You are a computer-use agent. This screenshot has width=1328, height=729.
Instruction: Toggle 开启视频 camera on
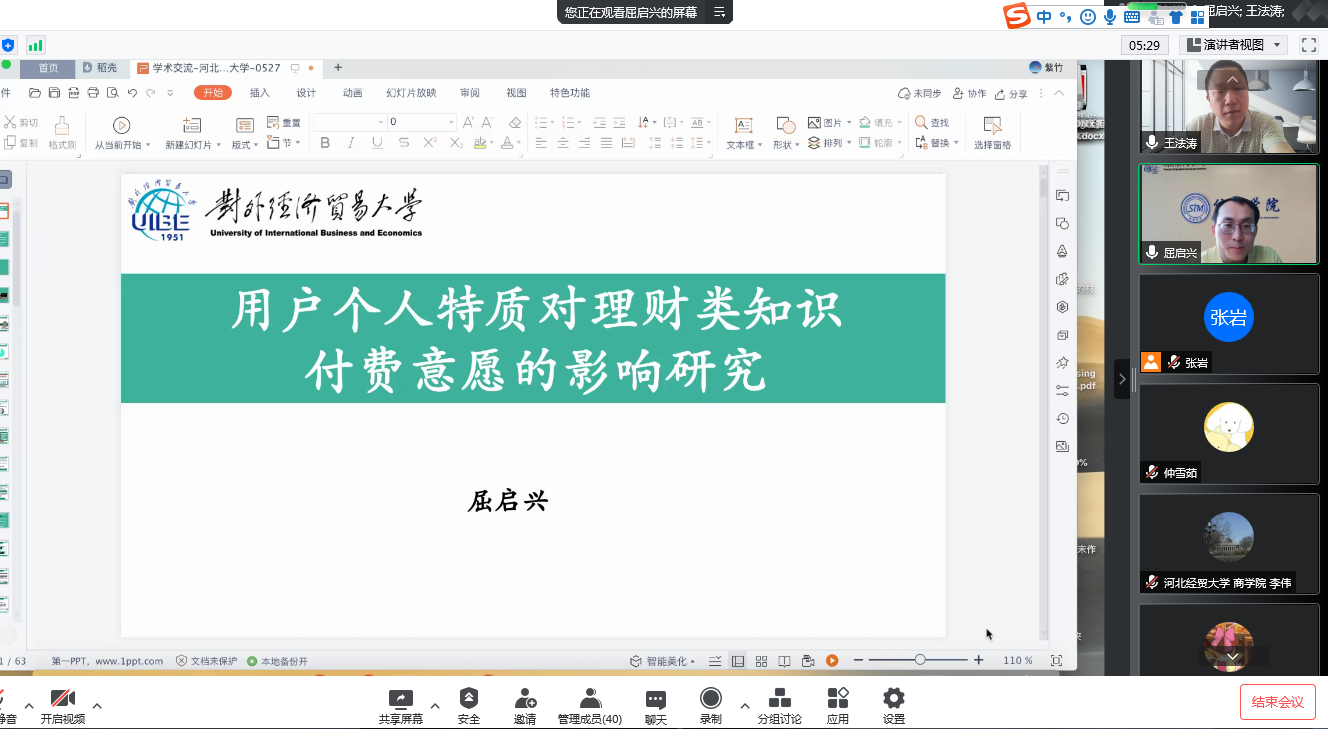pyautogui.click(x=63, y=699)
